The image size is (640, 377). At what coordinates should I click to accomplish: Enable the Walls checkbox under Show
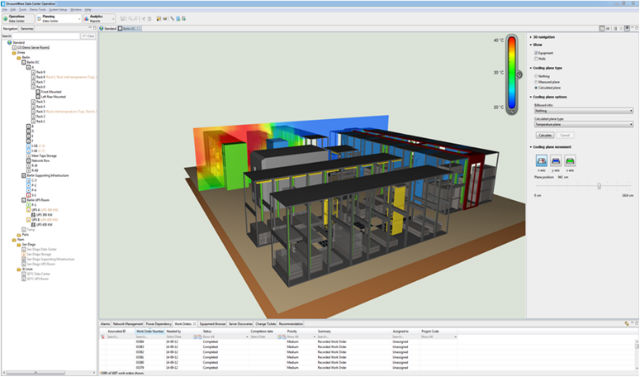coord(536,59)
